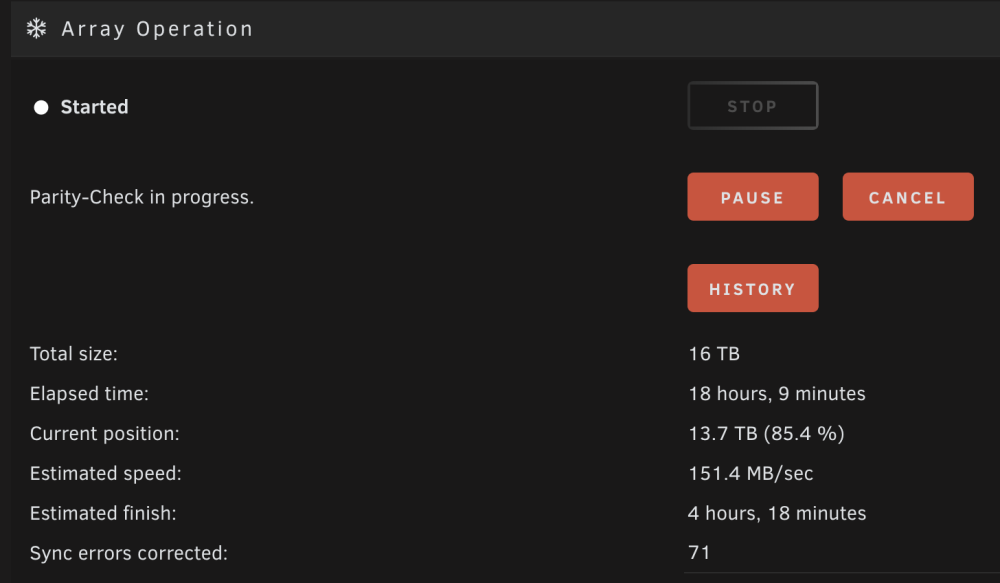
Task: Open the parity check History
Action: (x=753, y=288)
